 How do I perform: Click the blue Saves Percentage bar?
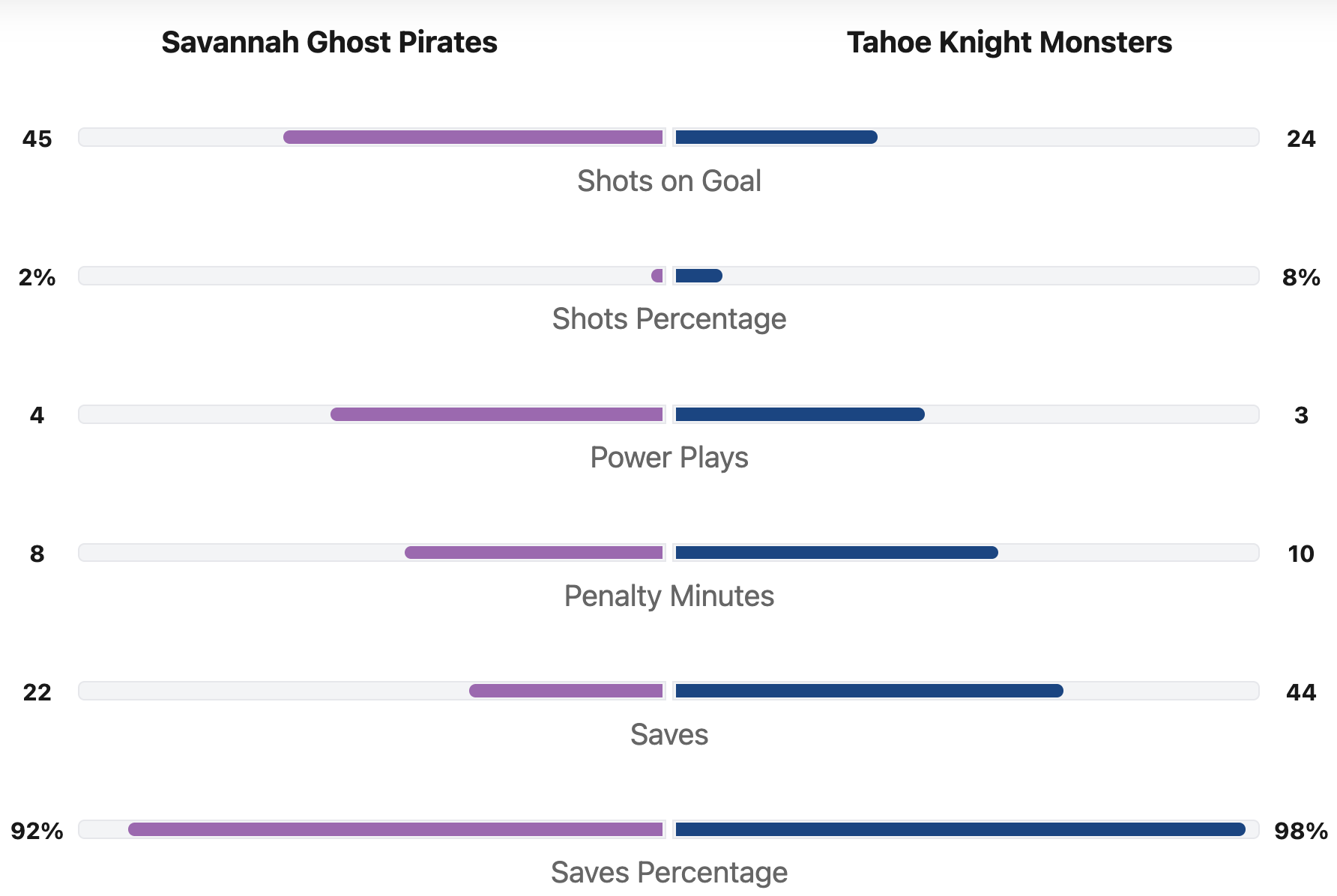pyautogui.click(x=960, y=829)
